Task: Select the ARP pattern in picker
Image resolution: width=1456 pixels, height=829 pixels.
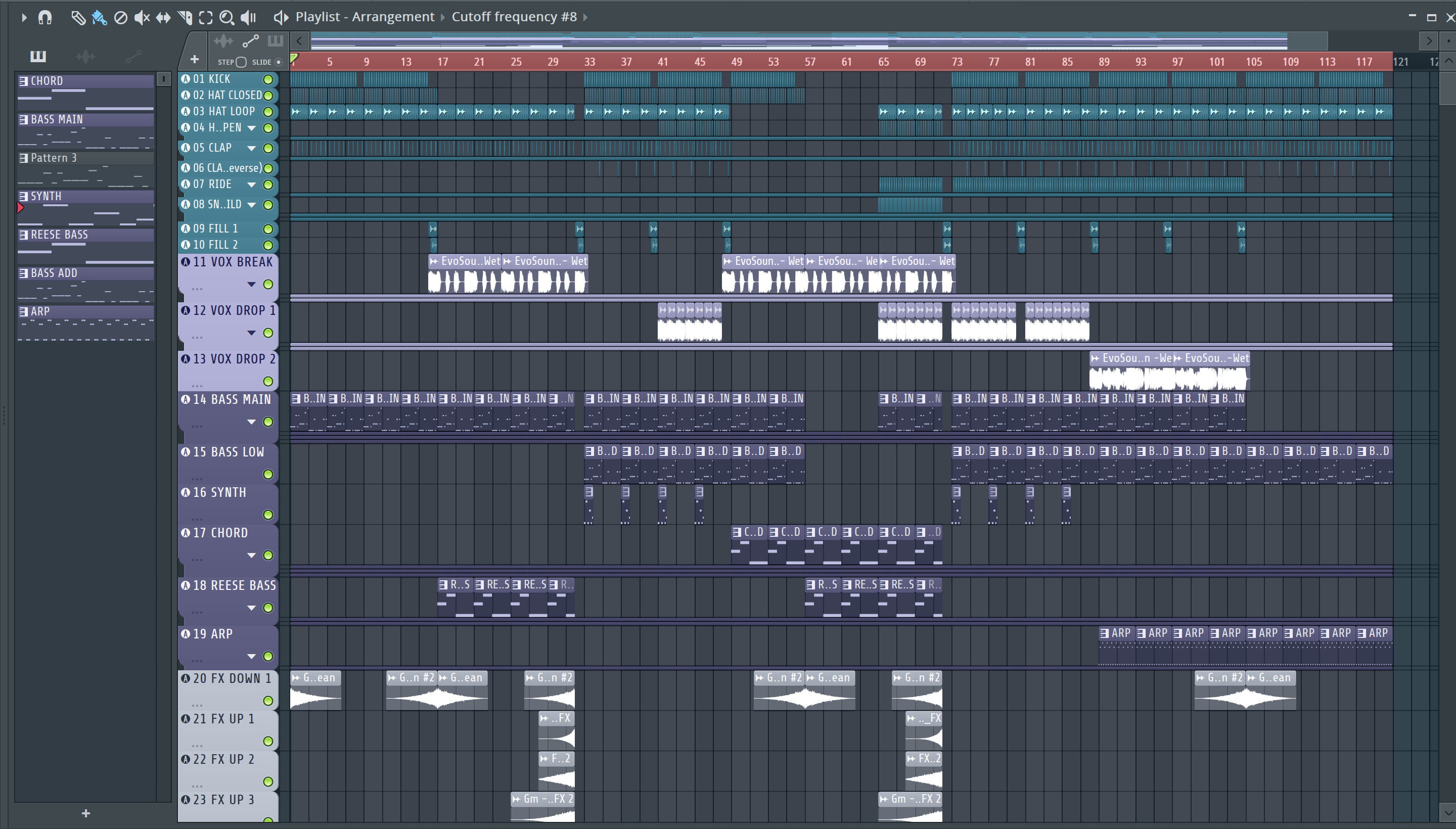Action: tap(85, 323)
